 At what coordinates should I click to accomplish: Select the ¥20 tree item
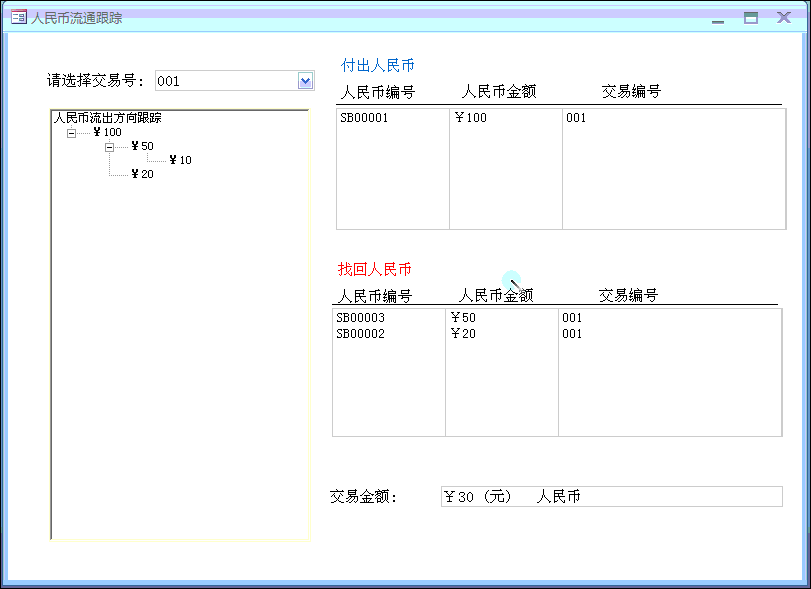(142, 174)
